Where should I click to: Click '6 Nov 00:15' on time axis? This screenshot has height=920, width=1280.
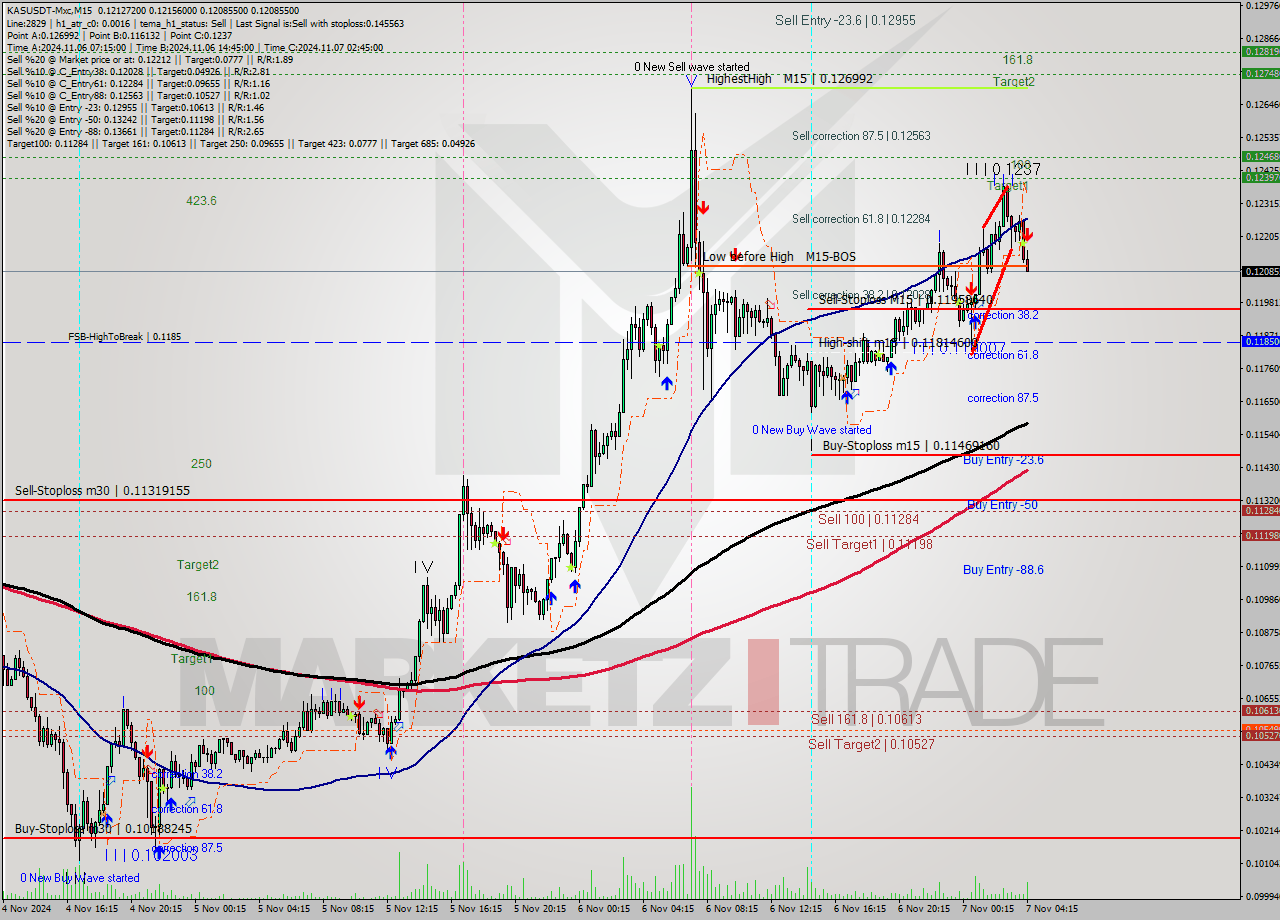tap(605, 909)
